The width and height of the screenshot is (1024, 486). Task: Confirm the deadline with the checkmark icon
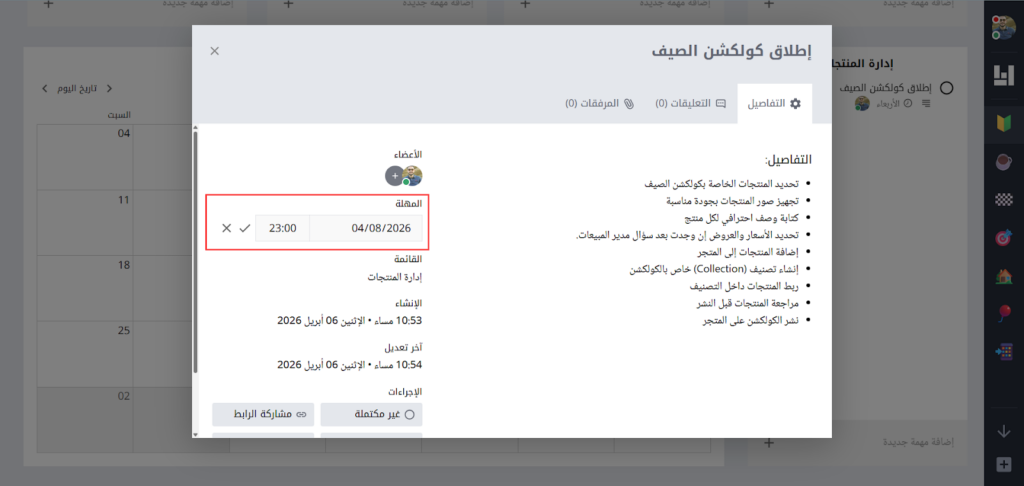point(244,228)
